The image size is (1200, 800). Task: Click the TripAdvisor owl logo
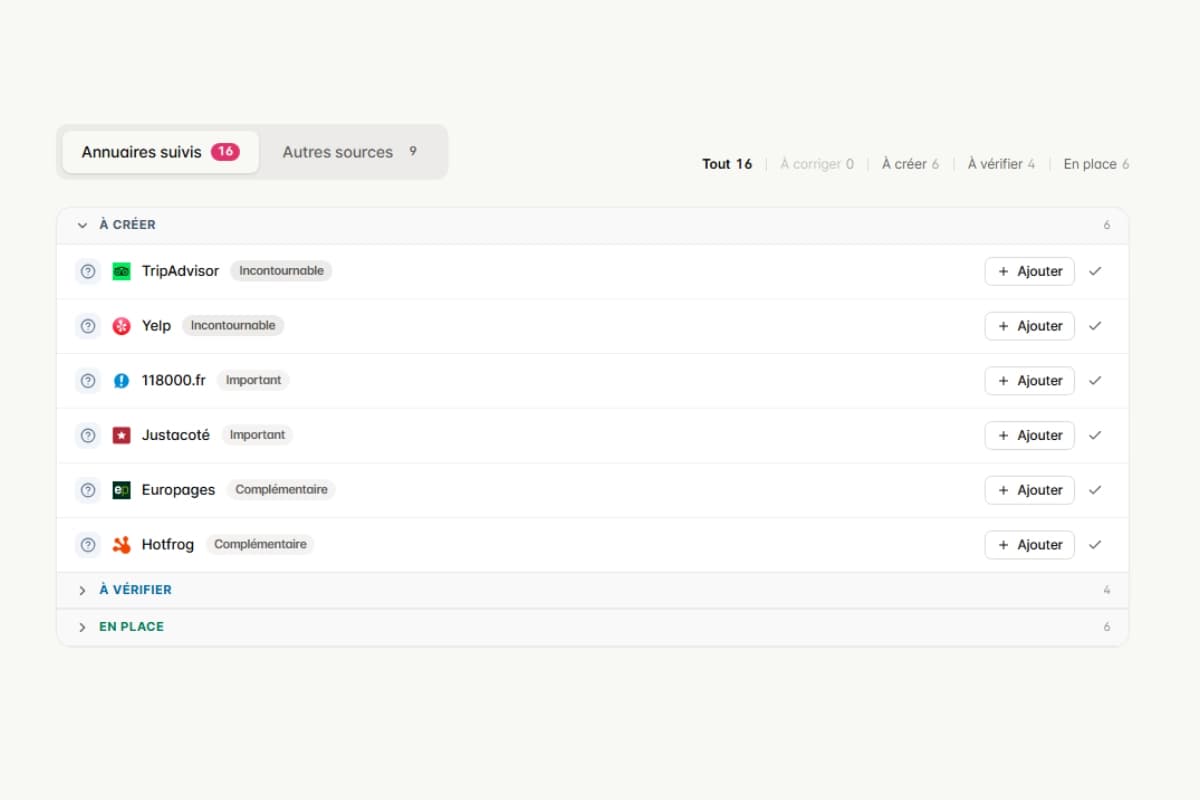[x=121, y=271]
